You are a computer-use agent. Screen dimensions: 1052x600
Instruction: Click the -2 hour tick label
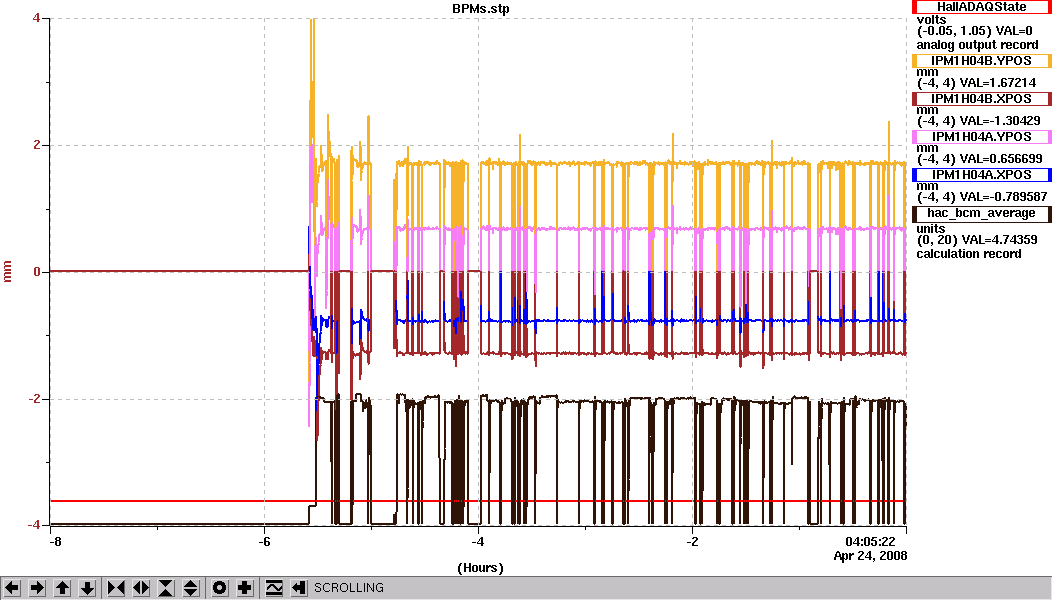point(692,542)
